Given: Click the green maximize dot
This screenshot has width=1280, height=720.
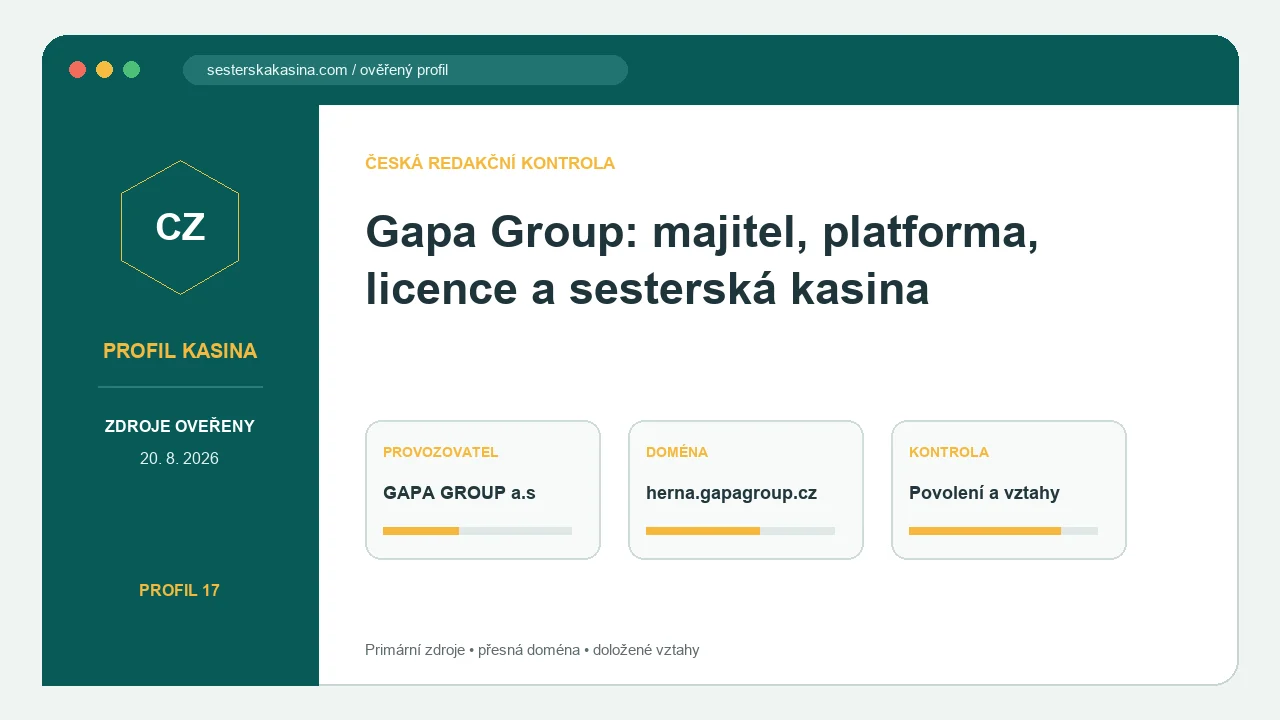Looking at the screenshot, I should [131, 69].
